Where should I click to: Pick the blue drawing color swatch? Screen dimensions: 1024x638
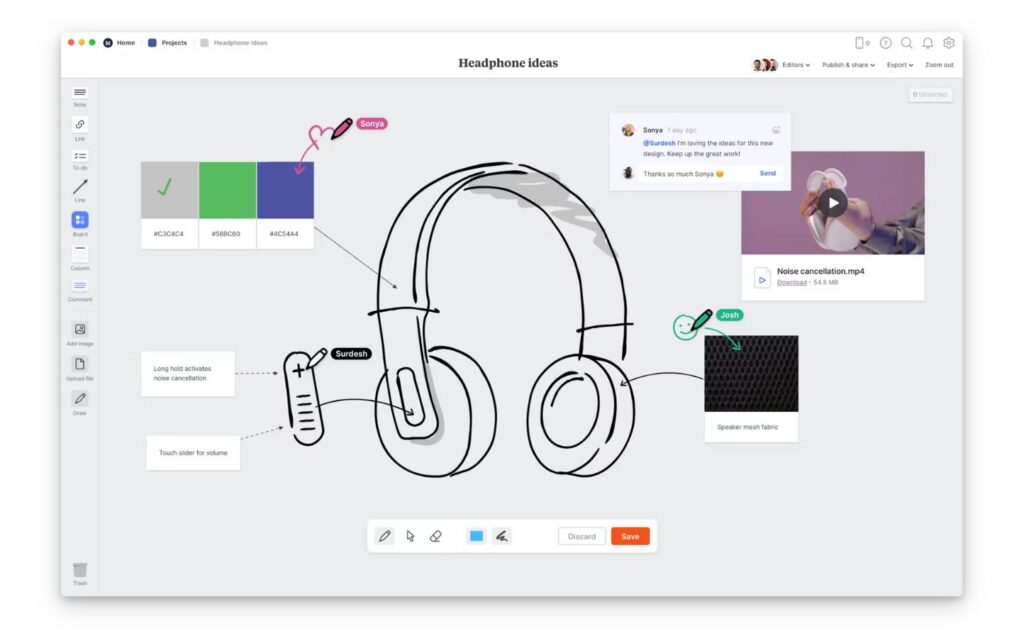click(476, 536)
